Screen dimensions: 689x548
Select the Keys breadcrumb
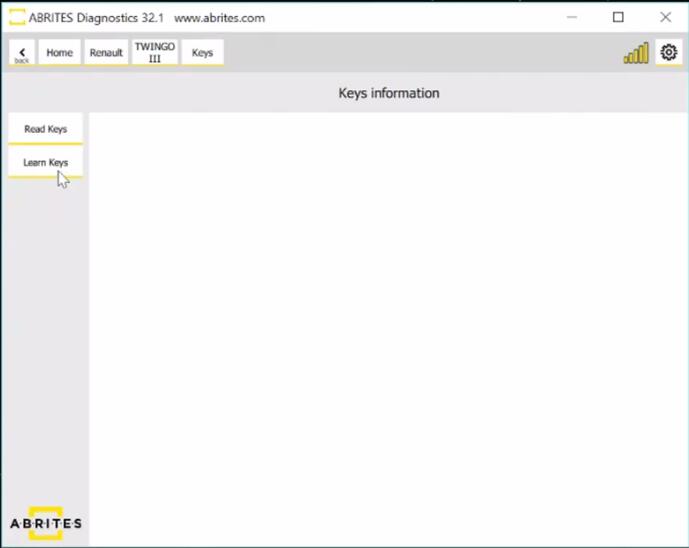point(202,53)
